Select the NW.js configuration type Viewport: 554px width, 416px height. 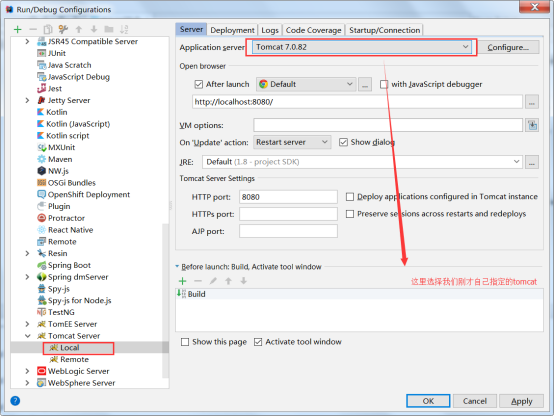[x=58, y=171]
